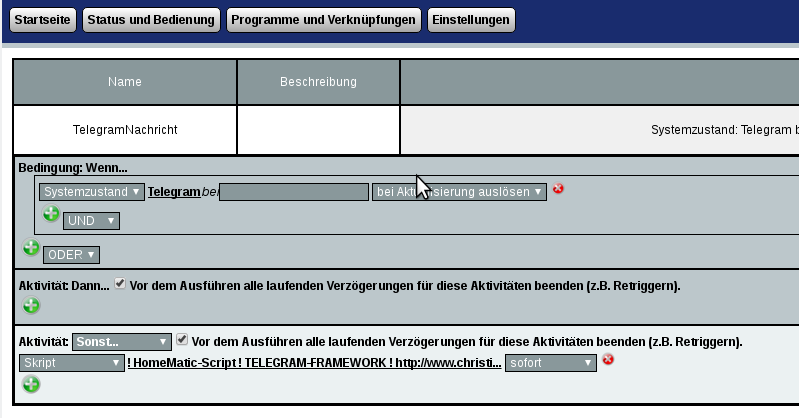
Task: Expand the Sonst... activity dropdown
Action: (122, 341)
